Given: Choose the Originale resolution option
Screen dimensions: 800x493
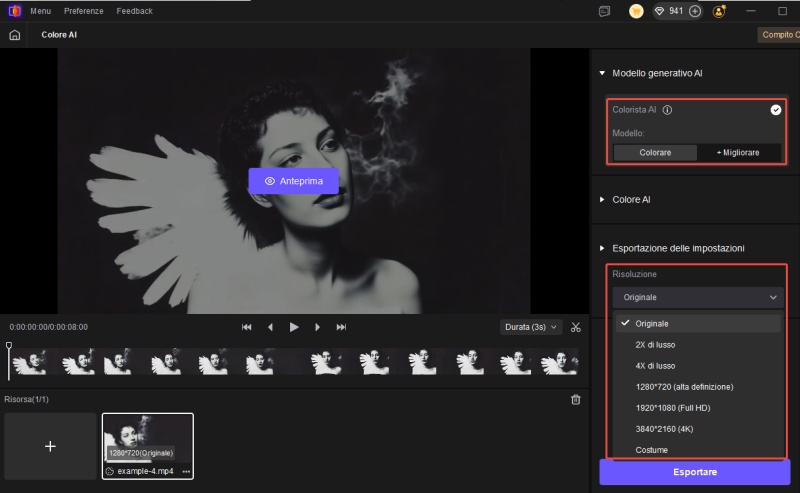Looking at the screenshot, I should (x=698, y=324).
